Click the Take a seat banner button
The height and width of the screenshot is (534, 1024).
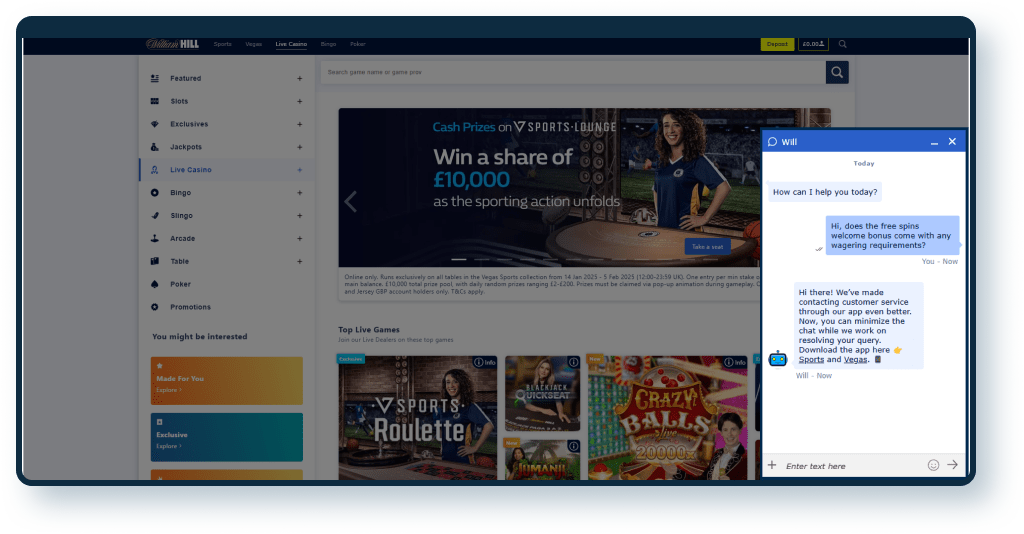[x=707, y=247]
